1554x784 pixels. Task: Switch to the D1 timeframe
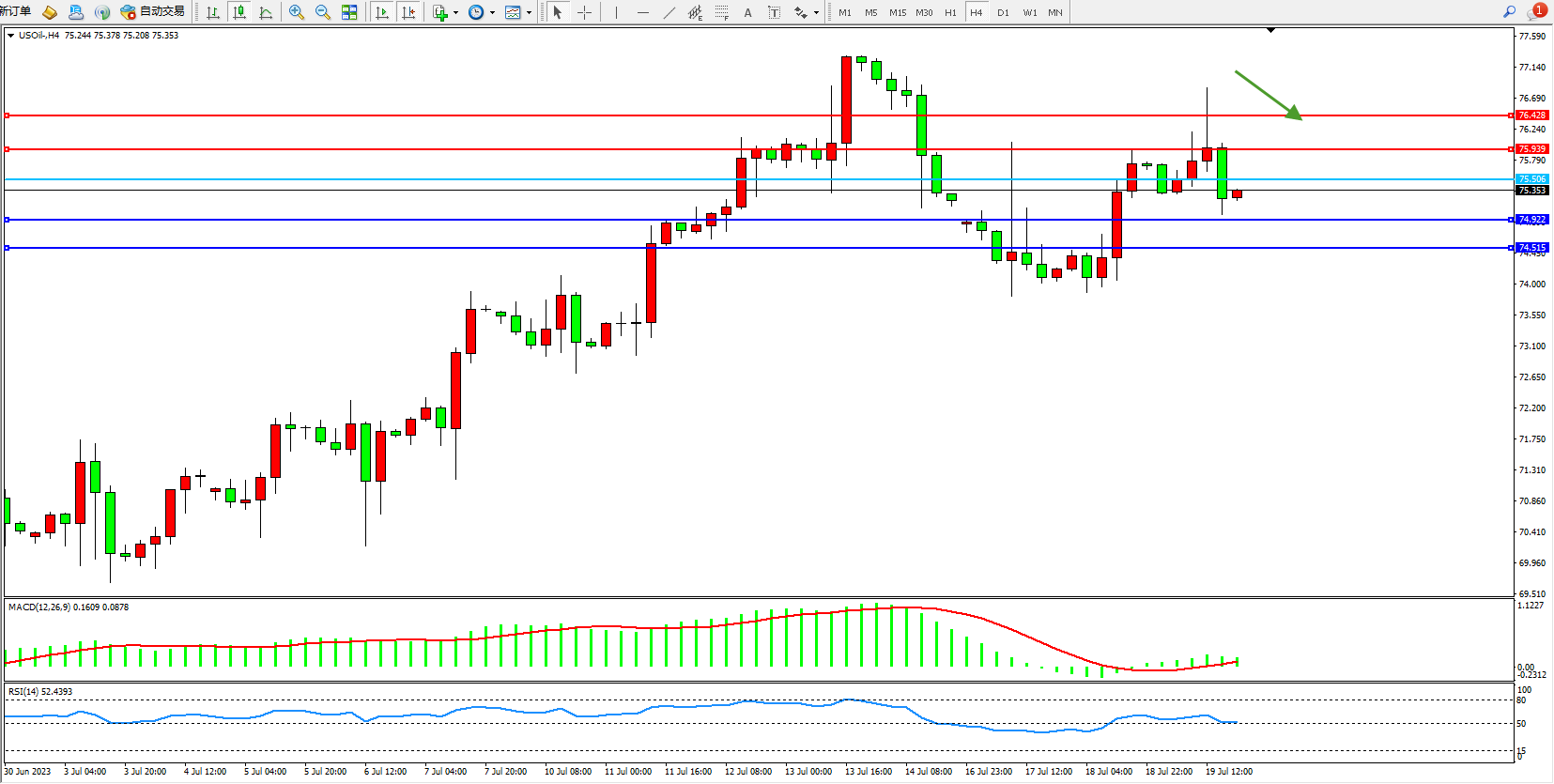1003,12
